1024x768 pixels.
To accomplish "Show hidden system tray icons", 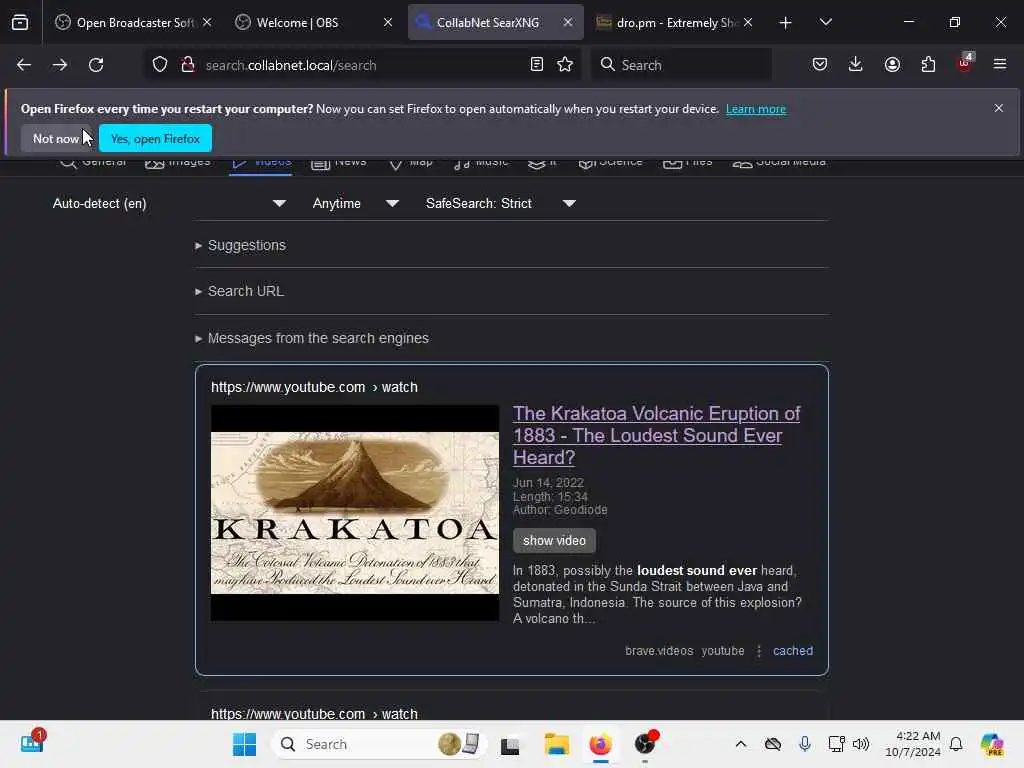I will pyautogui.click(x=741, y=744).
